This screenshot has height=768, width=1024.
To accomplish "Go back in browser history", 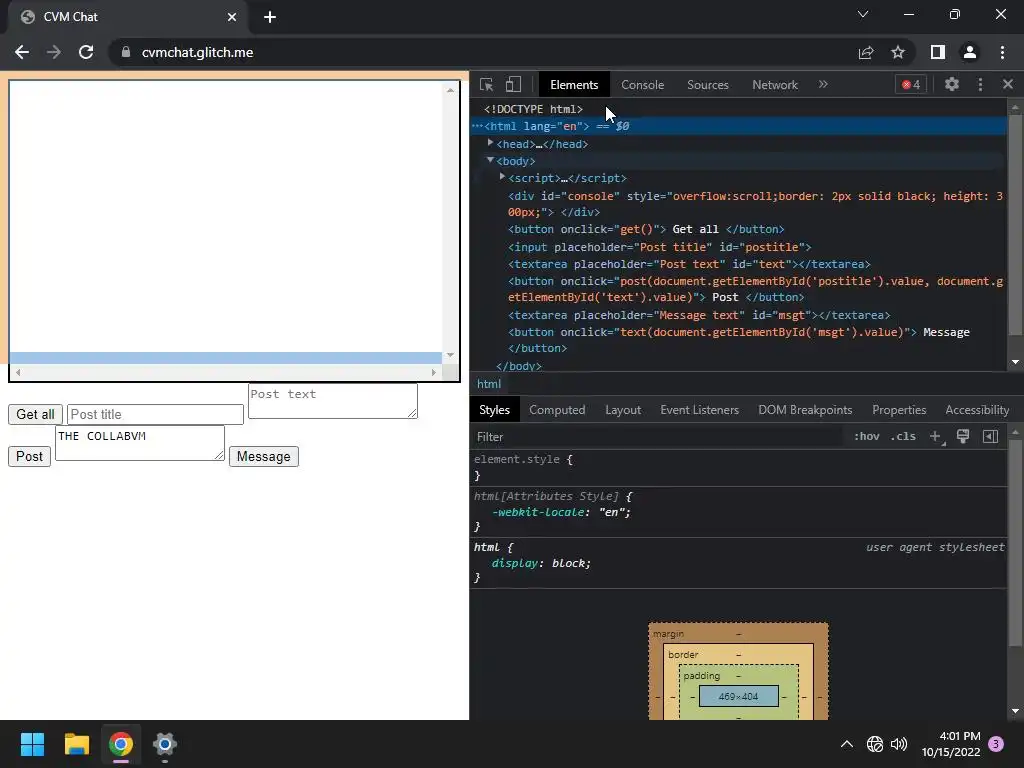I will [x=22, y=52].
